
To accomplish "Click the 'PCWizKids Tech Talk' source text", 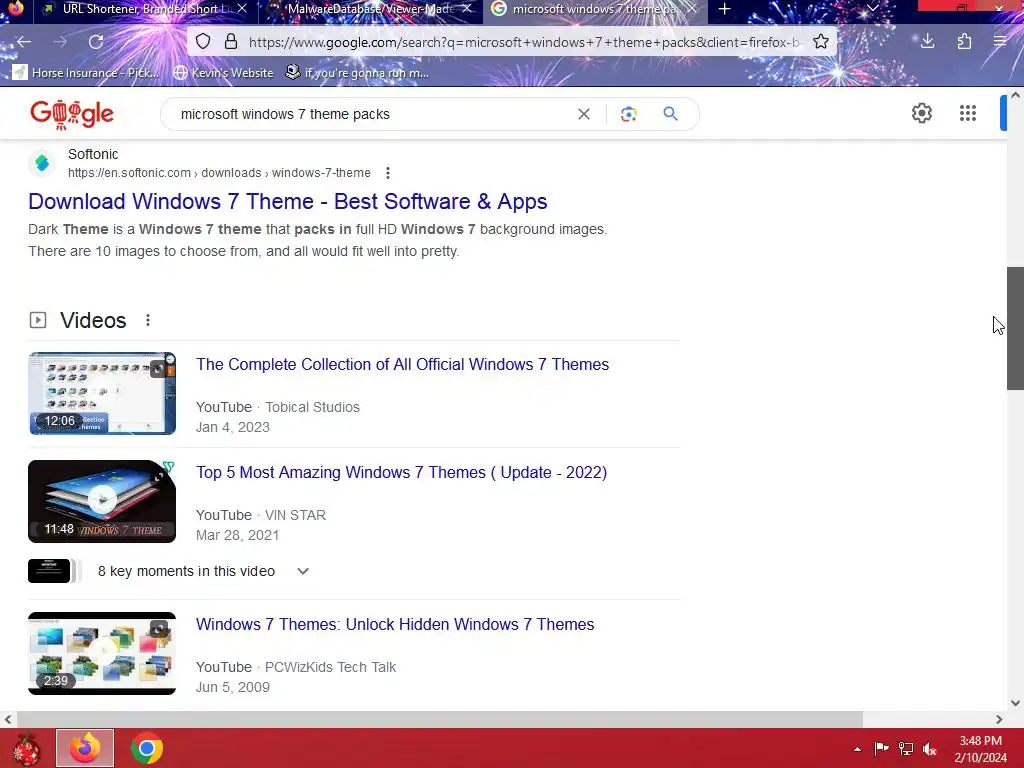I will coord(330,667).
